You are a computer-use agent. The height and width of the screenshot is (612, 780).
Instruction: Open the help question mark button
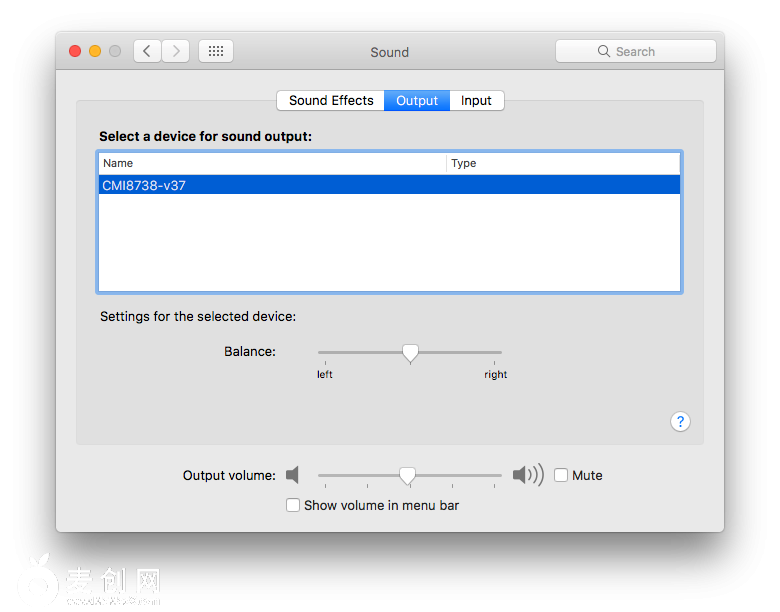point(680,421)
